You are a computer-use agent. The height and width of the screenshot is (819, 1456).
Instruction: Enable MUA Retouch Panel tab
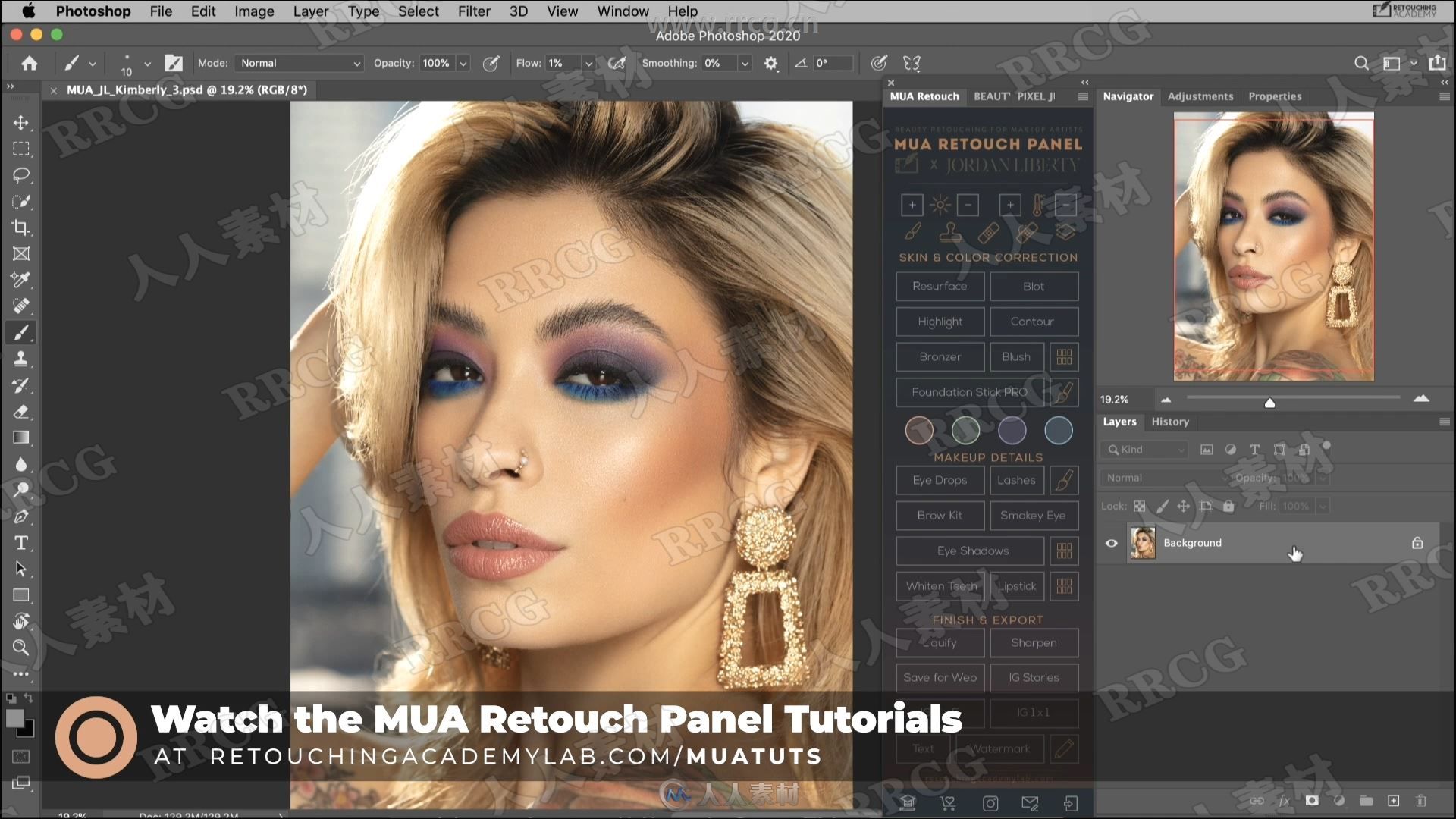tap(922, 95)
